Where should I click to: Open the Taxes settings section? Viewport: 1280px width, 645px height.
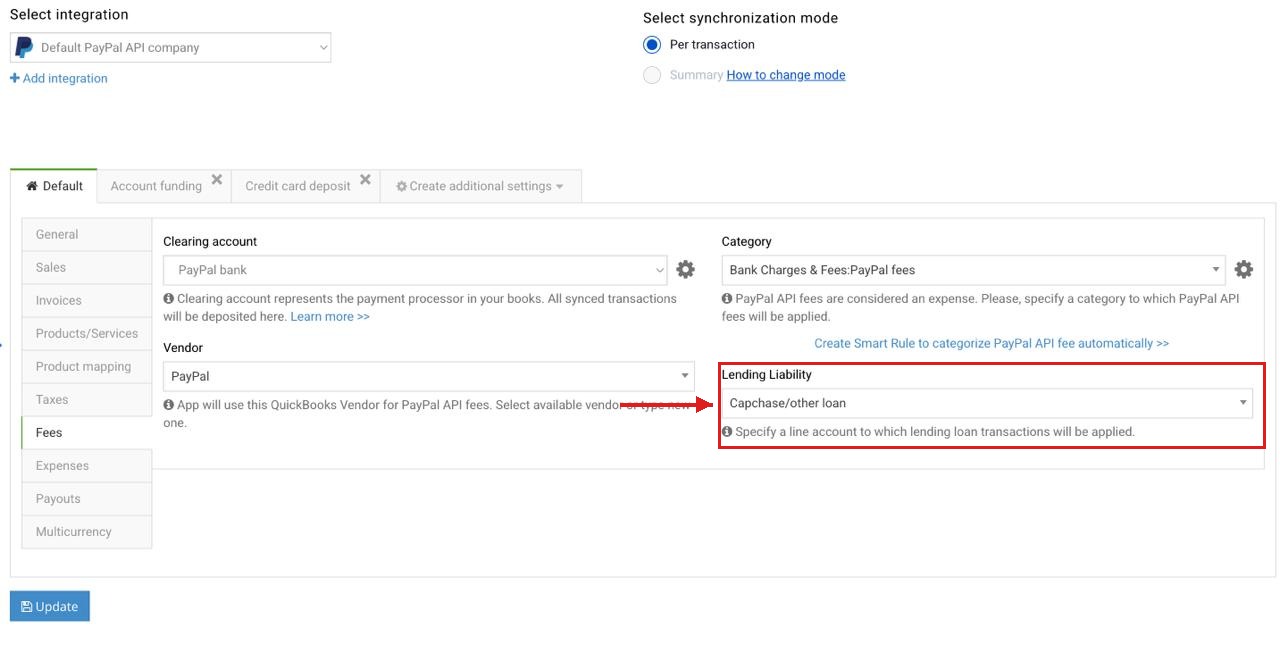(x=87, y=399)
